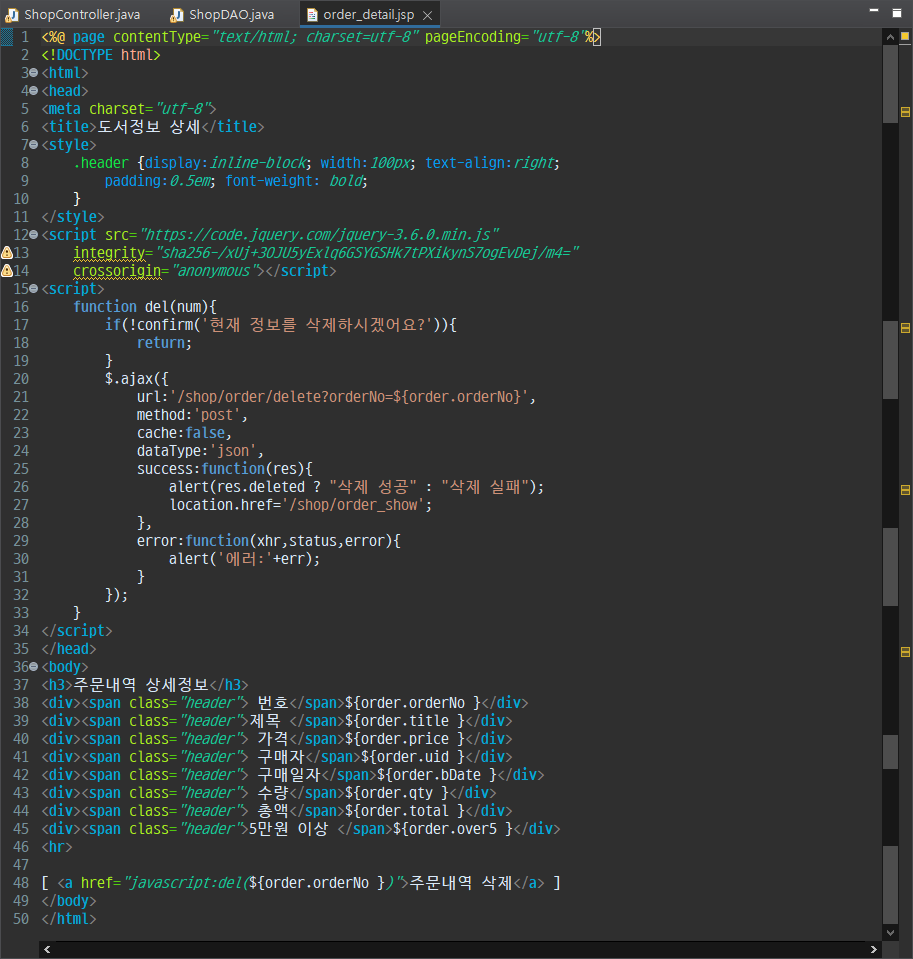
Task: Collapse the style block fold on line 7
Action: [x=34, y=145]
